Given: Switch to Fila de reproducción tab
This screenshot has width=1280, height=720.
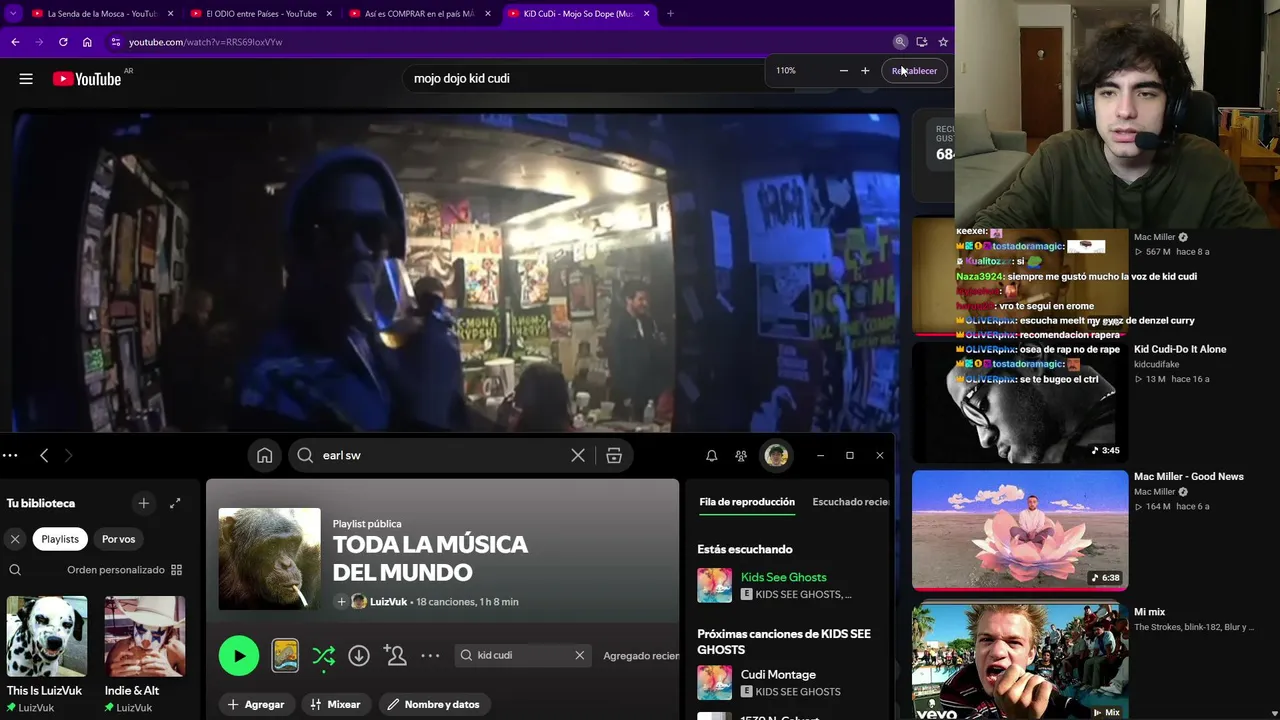Looking at the screenshot, I should (747, 502).
